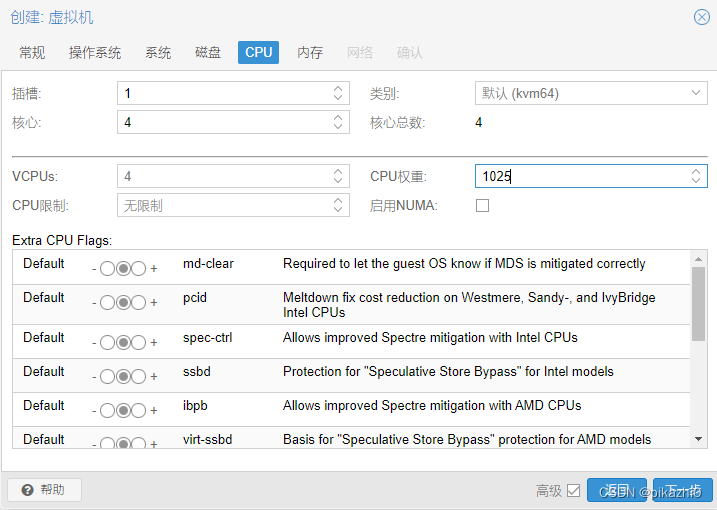Open the 系统 tab
The width and height of the screenshot is (717, 510).
pos(158,53)
